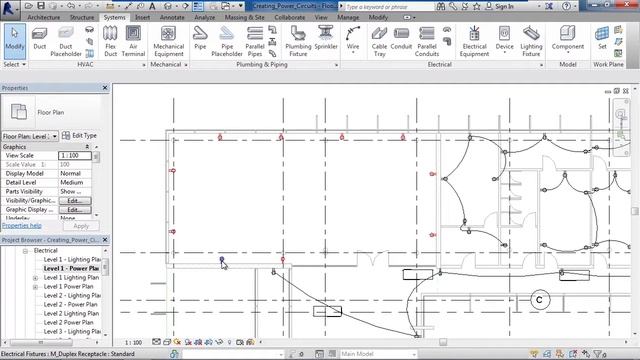Add a Sprinkler
The height and width of the screenshot is (360, 640).
click(326, 39)
